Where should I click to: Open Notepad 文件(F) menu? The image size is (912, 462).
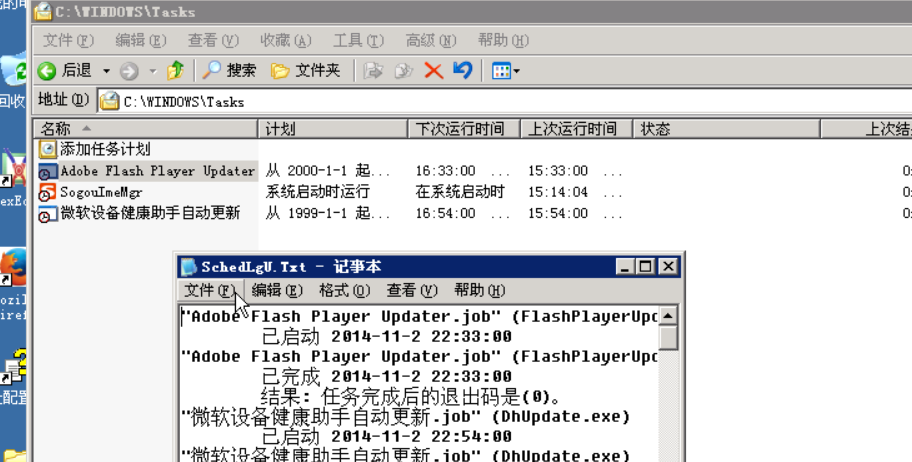click(x=210, y=290)
